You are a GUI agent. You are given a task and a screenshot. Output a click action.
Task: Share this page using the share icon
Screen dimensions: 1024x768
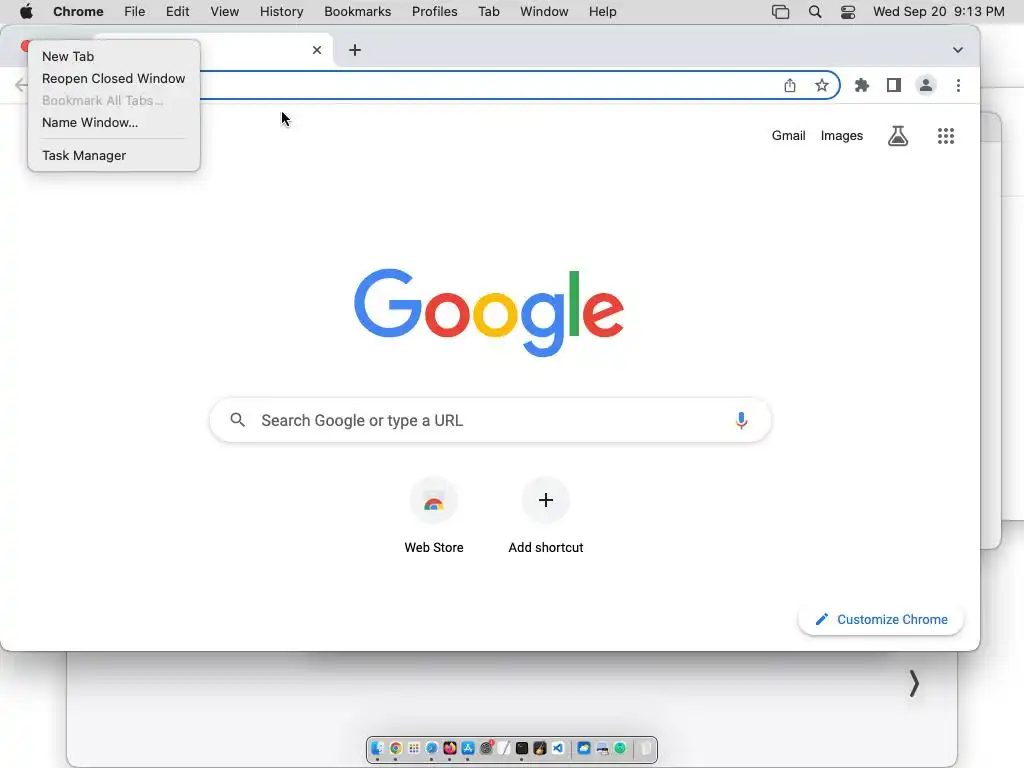pyautogui.click(x=790, y=86)
